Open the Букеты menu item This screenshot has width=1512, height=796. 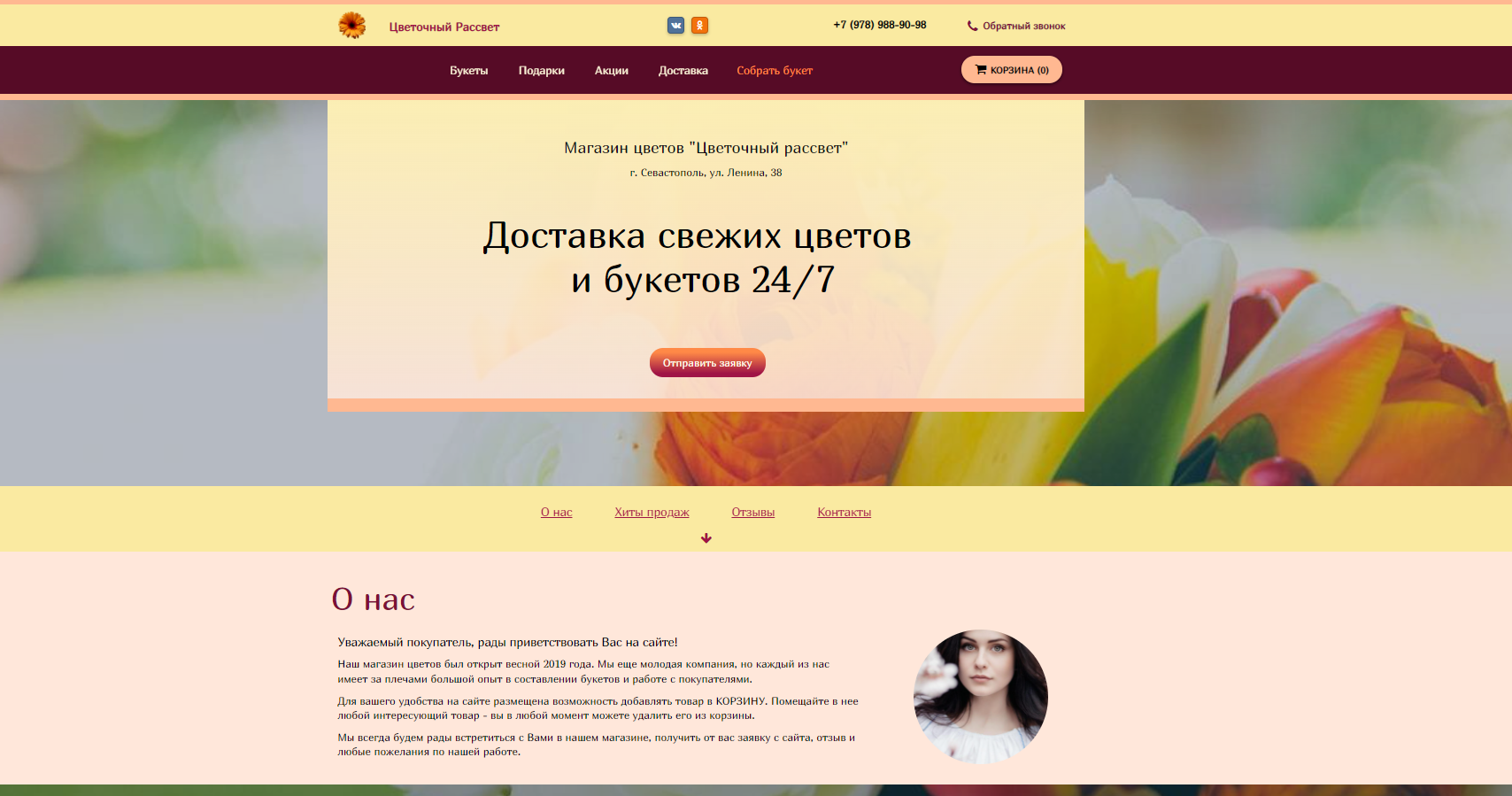(468, 71)
